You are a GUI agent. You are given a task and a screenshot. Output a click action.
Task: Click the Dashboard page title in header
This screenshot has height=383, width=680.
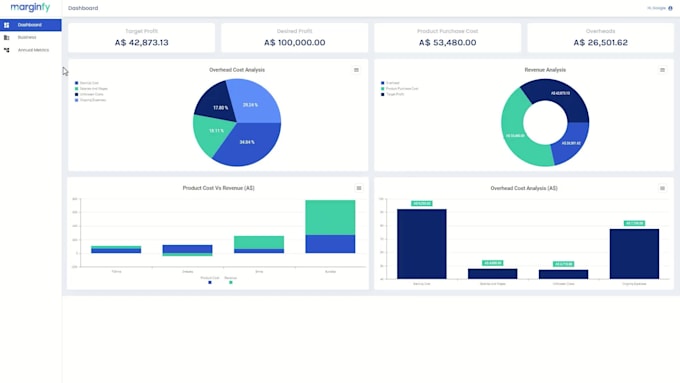(x=83, y=8)
